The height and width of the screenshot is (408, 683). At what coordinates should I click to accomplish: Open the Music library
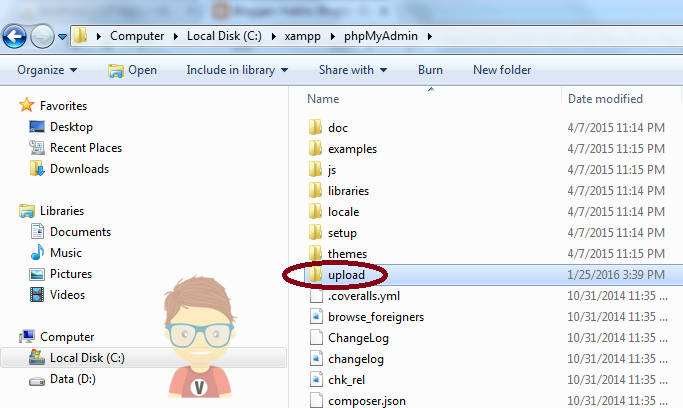(56, 253)
